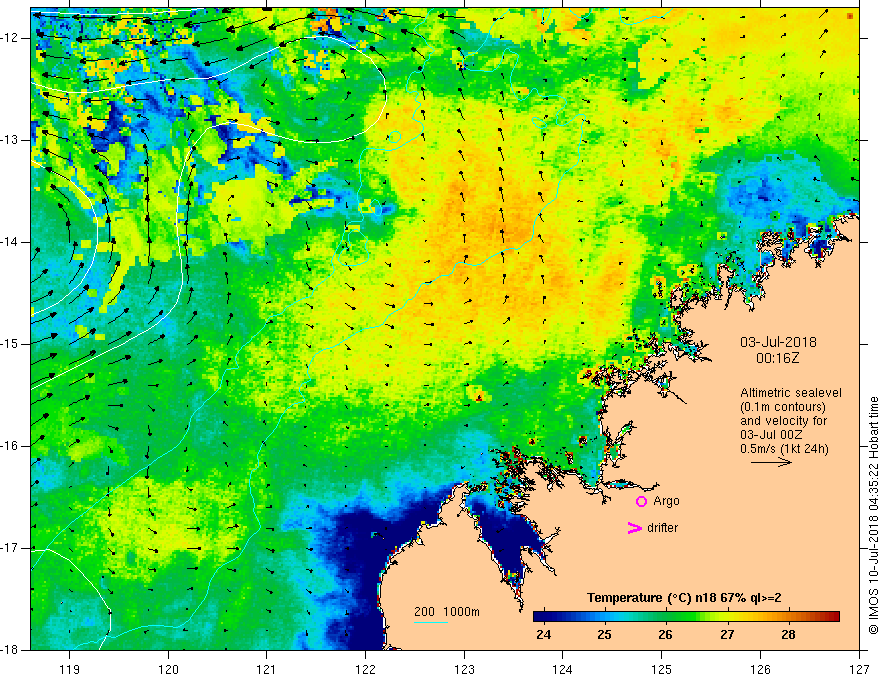Select the '200 1000m' depth contour label

[x=447, y=612]
